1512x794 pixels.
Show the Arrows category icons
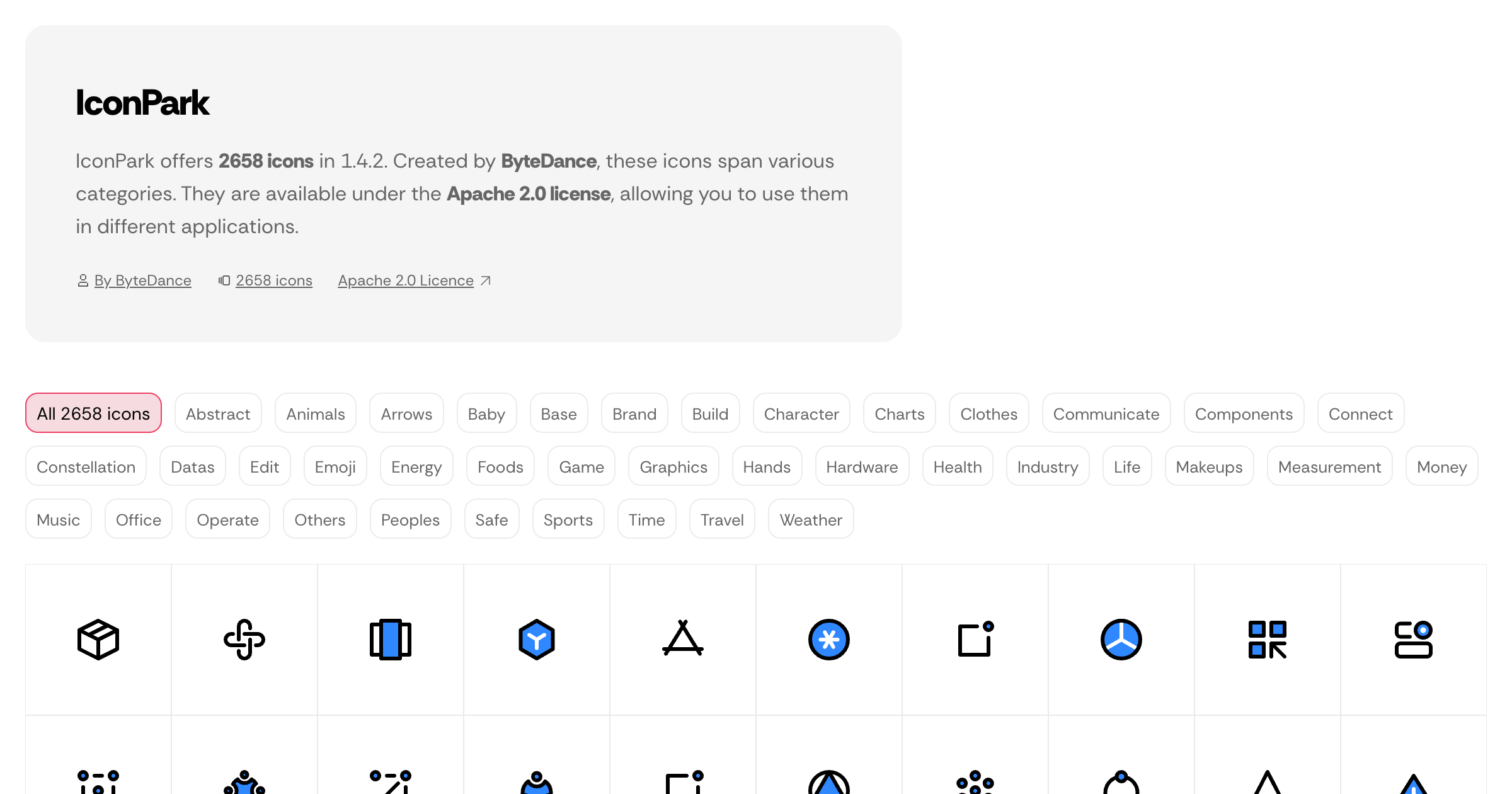(406, 413)
